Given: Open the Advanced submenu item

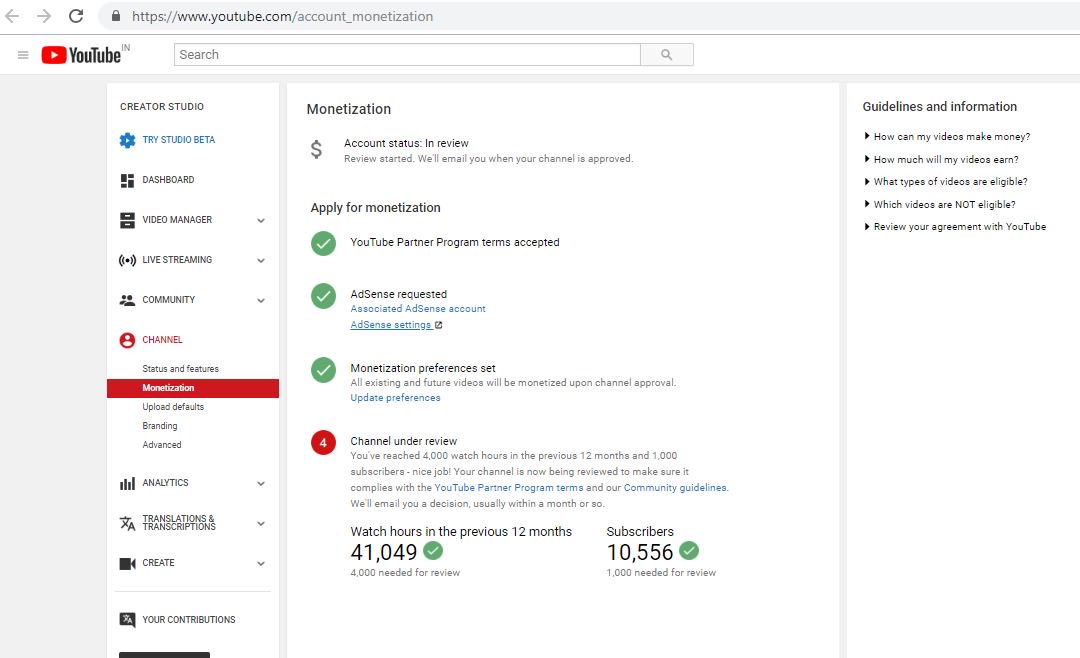Looking at the screenshot, I should pos(162,444).
